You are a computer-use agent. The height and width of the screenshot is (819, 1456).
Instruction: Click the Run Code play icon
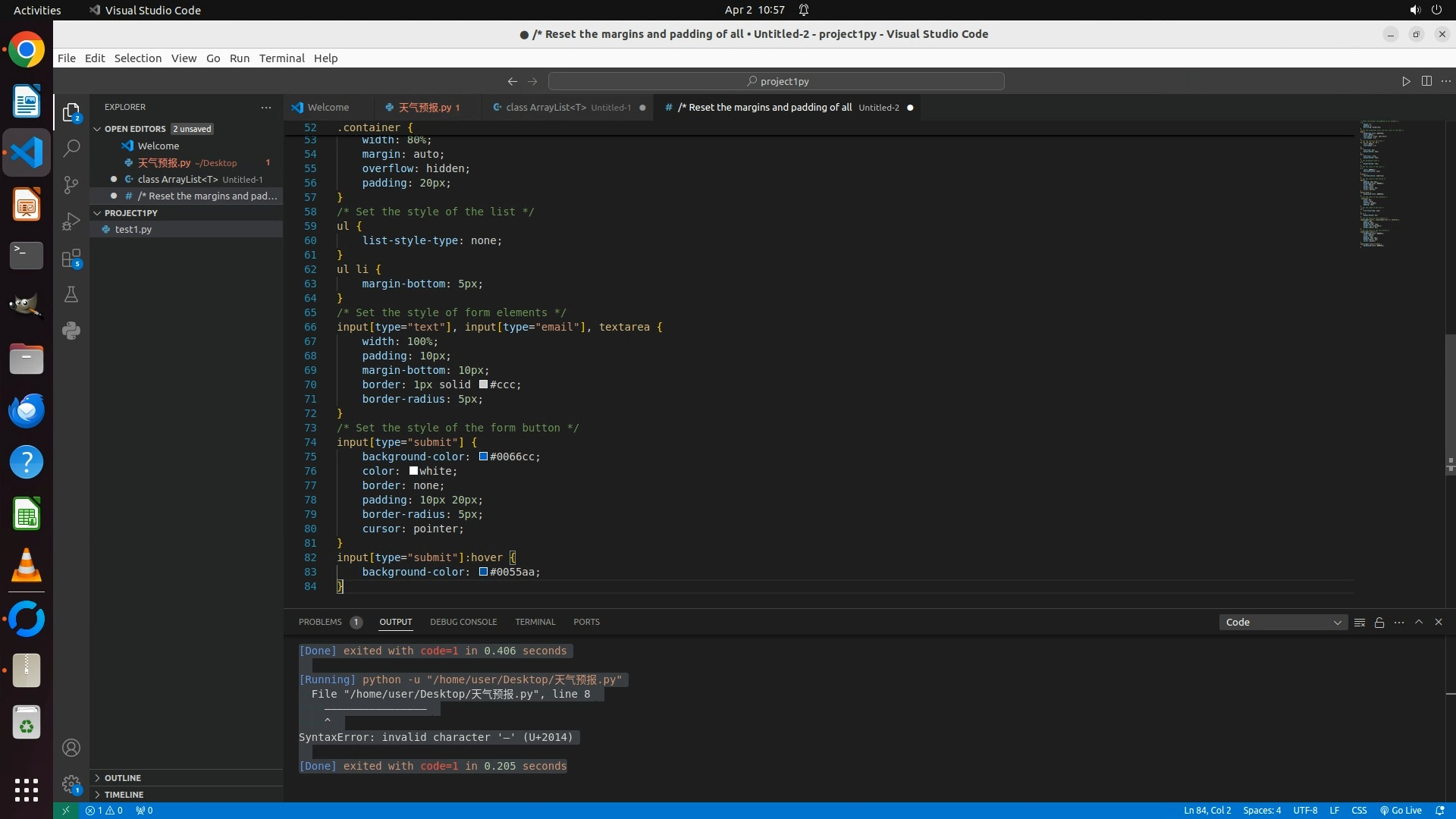(x=1406, y=81)
